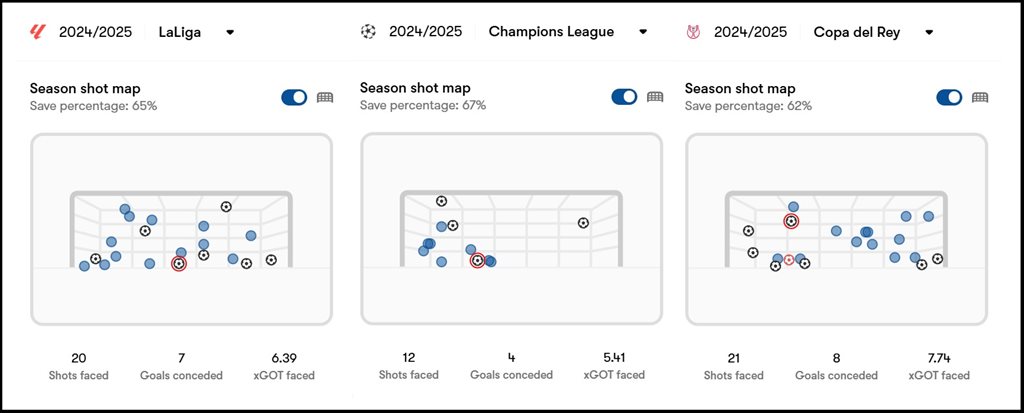Click Copa del Rey xGOT faced stat
Viewport: 1024px width, 413px height.
(938, 366)
